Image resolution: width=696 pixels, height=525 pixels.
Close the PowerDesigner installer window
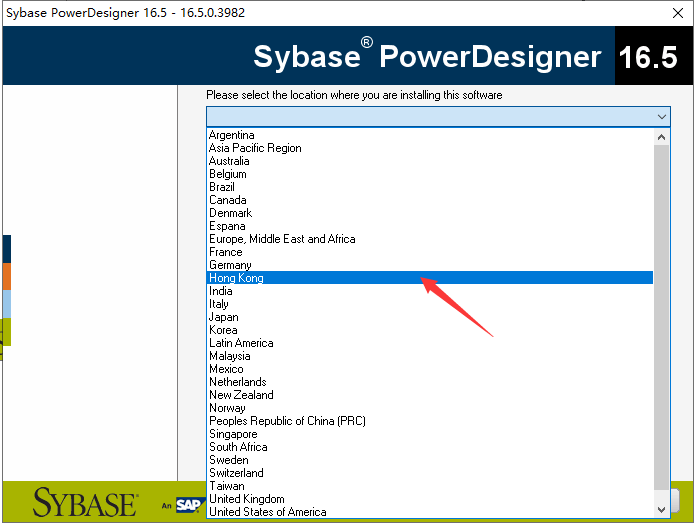pos(678,13)
